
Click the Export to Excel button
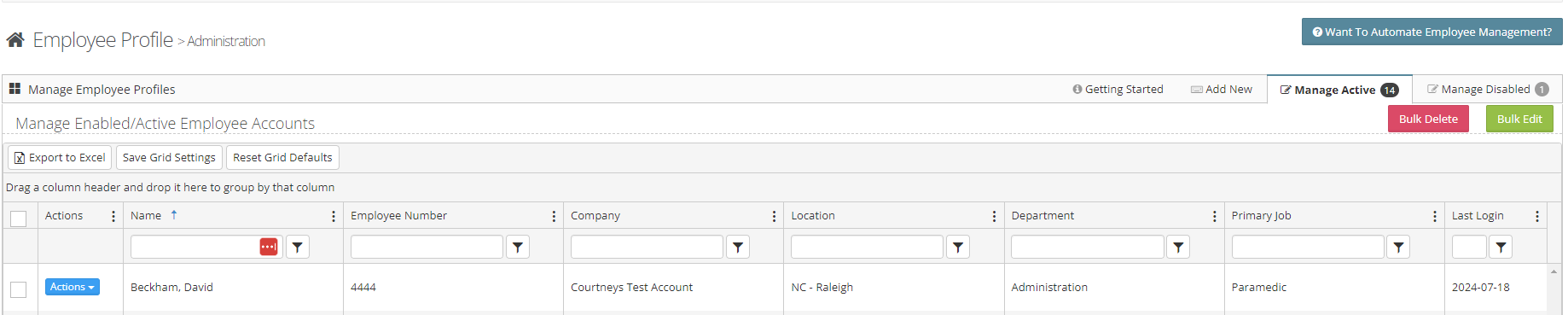[x=60, y=157]
